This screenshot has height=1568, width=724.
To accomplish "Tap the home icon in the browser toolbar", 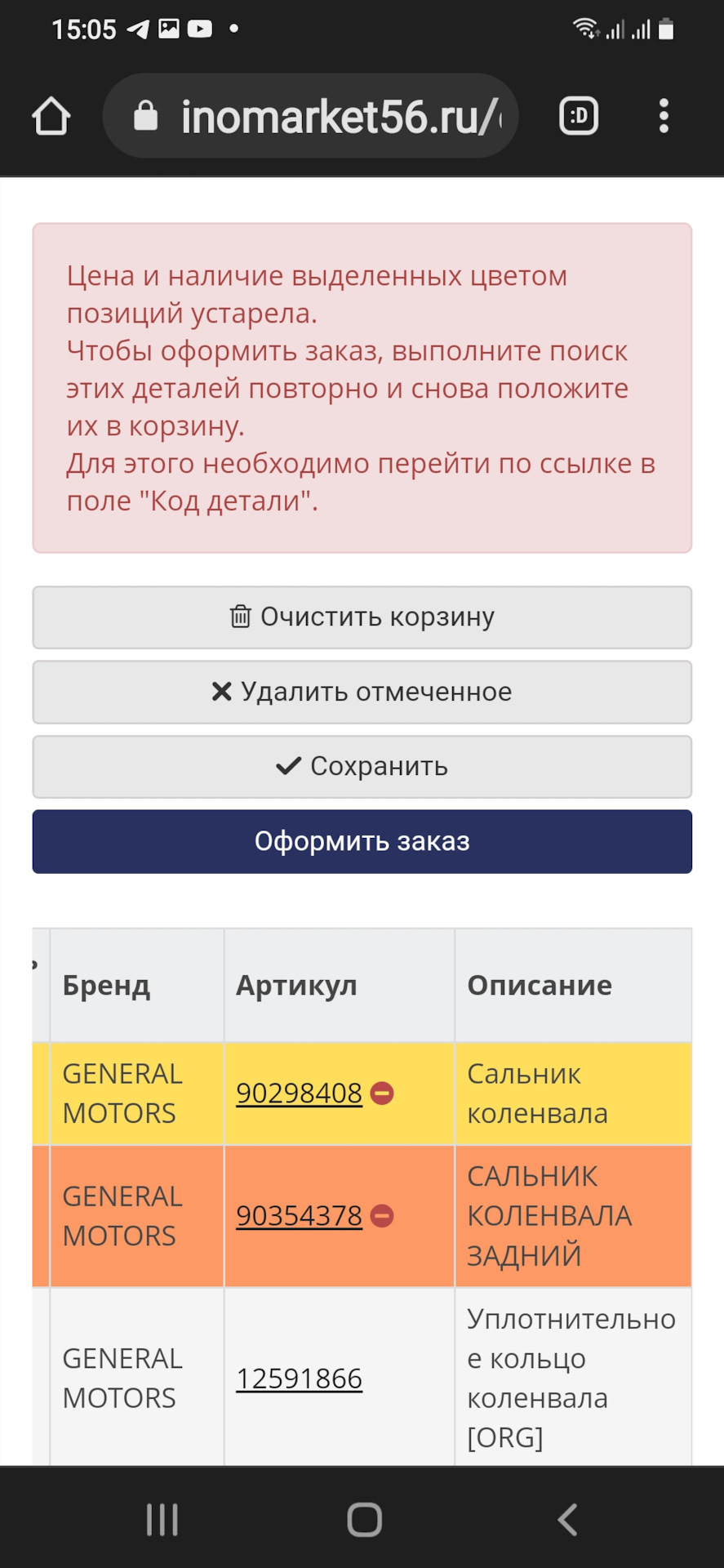I will [x=51, y=115].
